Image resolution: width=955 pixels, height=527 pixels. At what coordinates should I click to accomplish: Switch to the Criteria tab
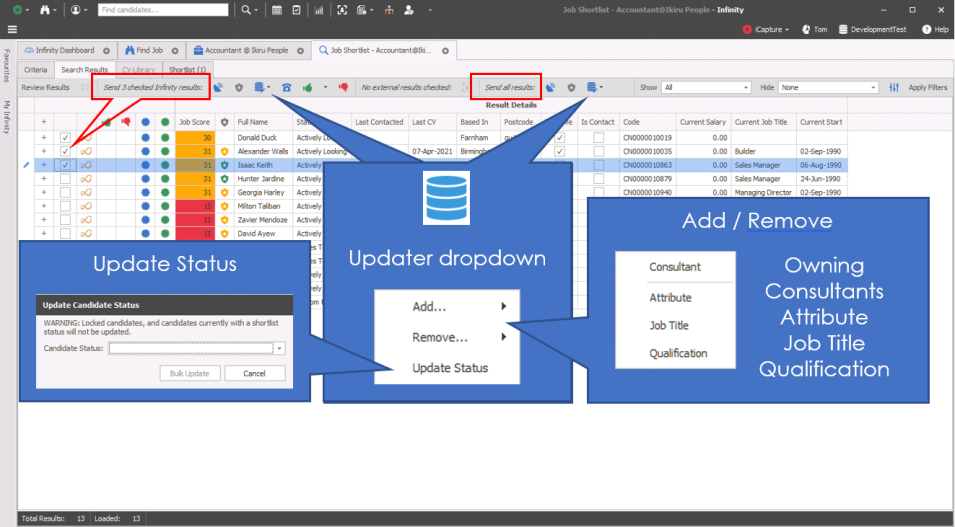pos(36,70)
